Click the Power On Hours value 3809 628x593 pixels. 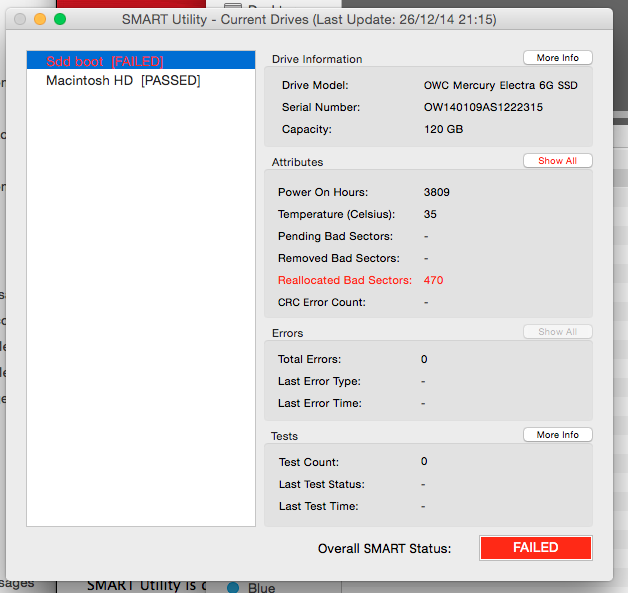[437, 192]
